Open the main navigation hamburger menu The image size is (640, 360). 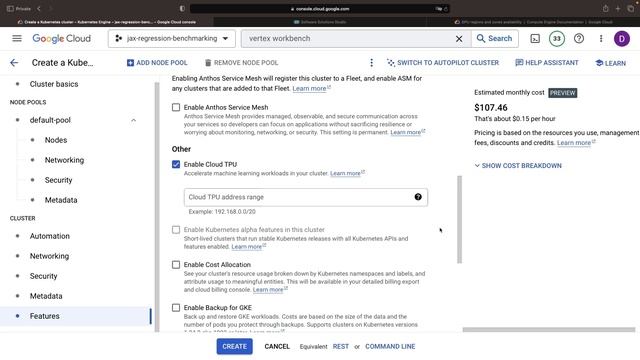click(x=17, y=38)
